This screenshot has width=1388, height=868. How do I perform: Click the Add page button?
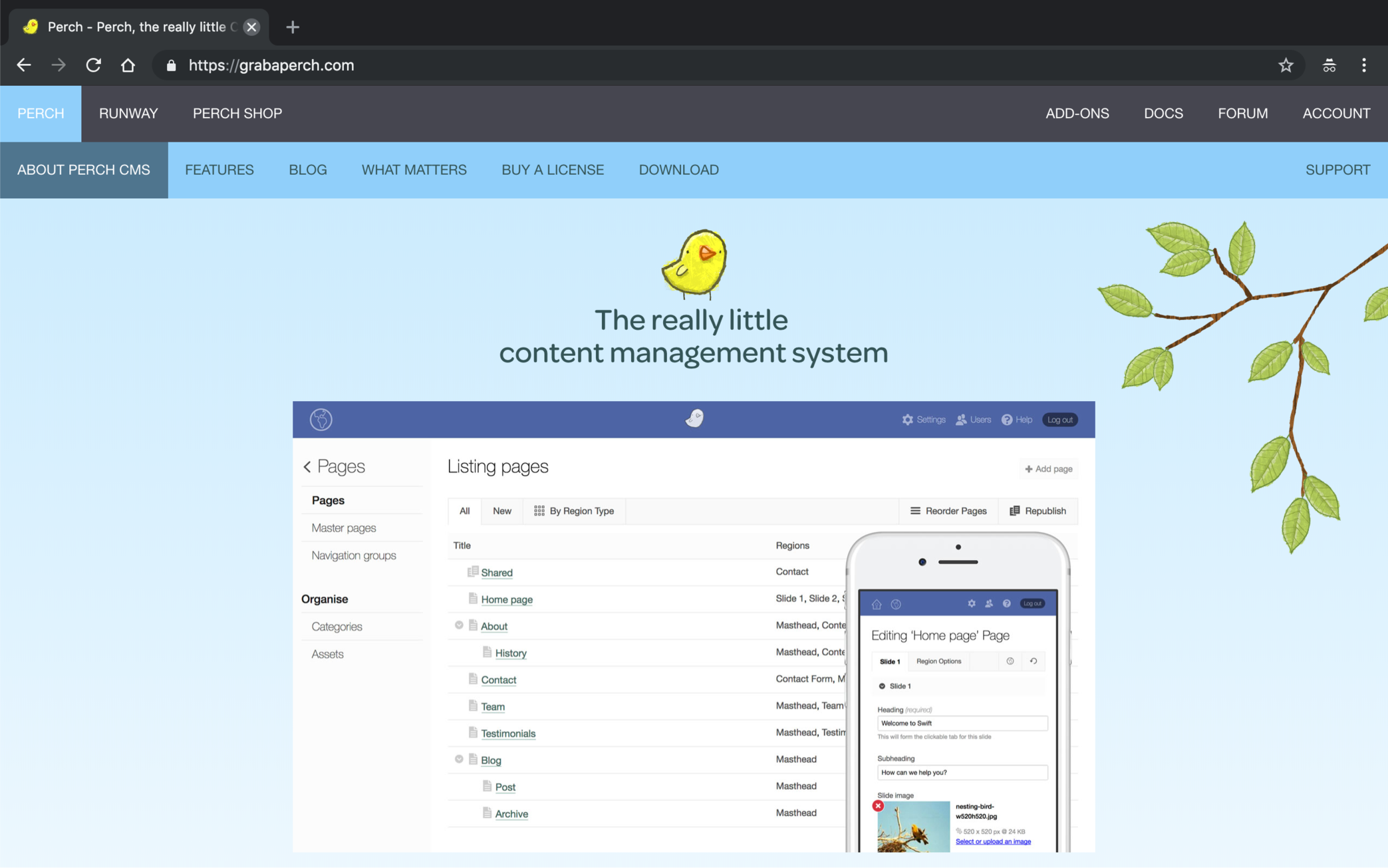pos(1048,469)
